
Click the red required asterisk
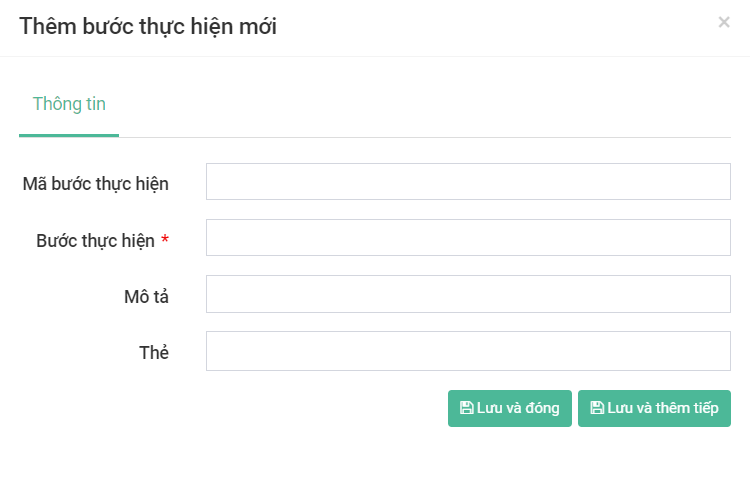[x=165, y=241]
